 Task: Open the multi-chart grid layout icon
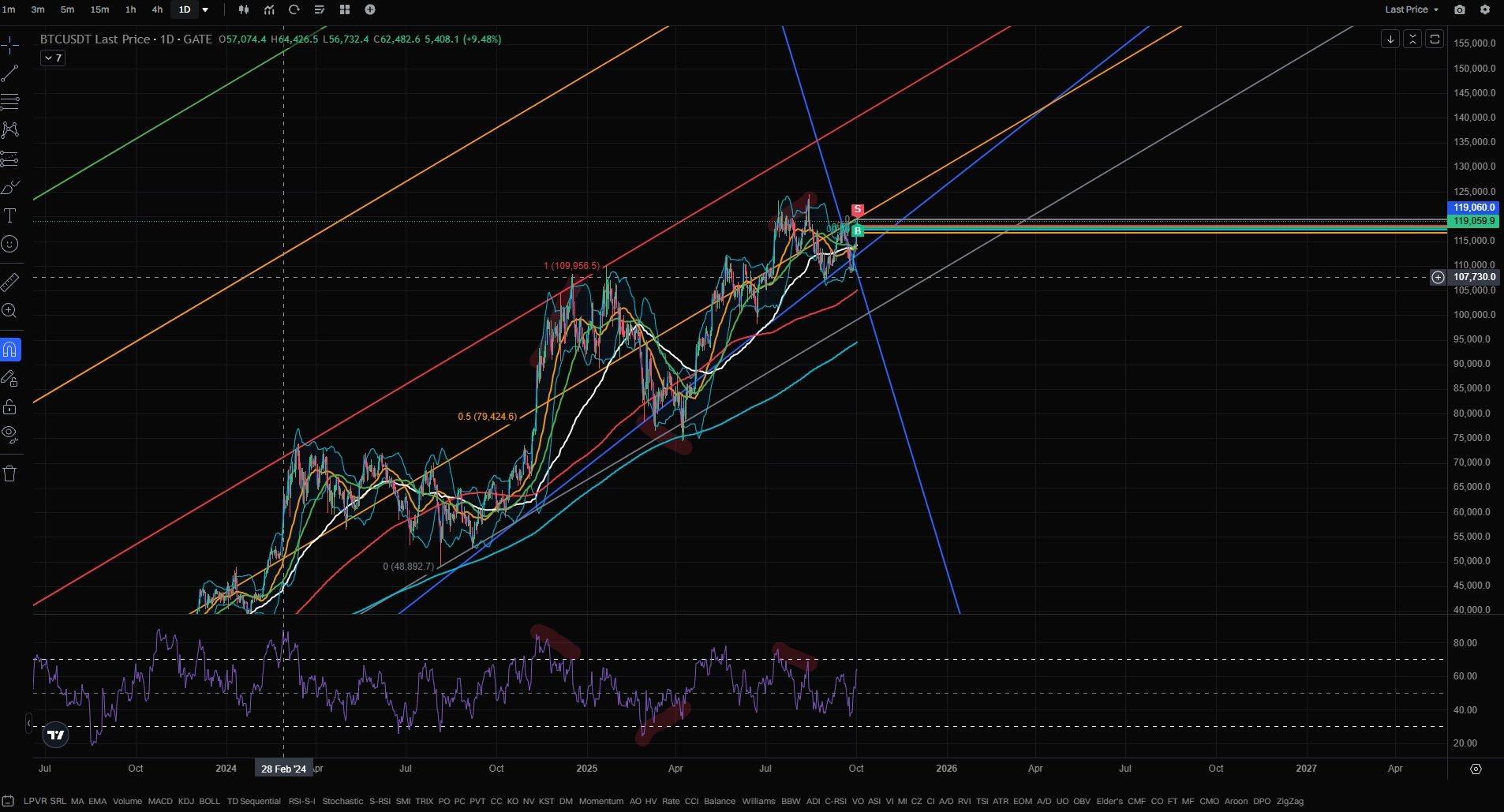pyautogui.click(x=345, y=9)
